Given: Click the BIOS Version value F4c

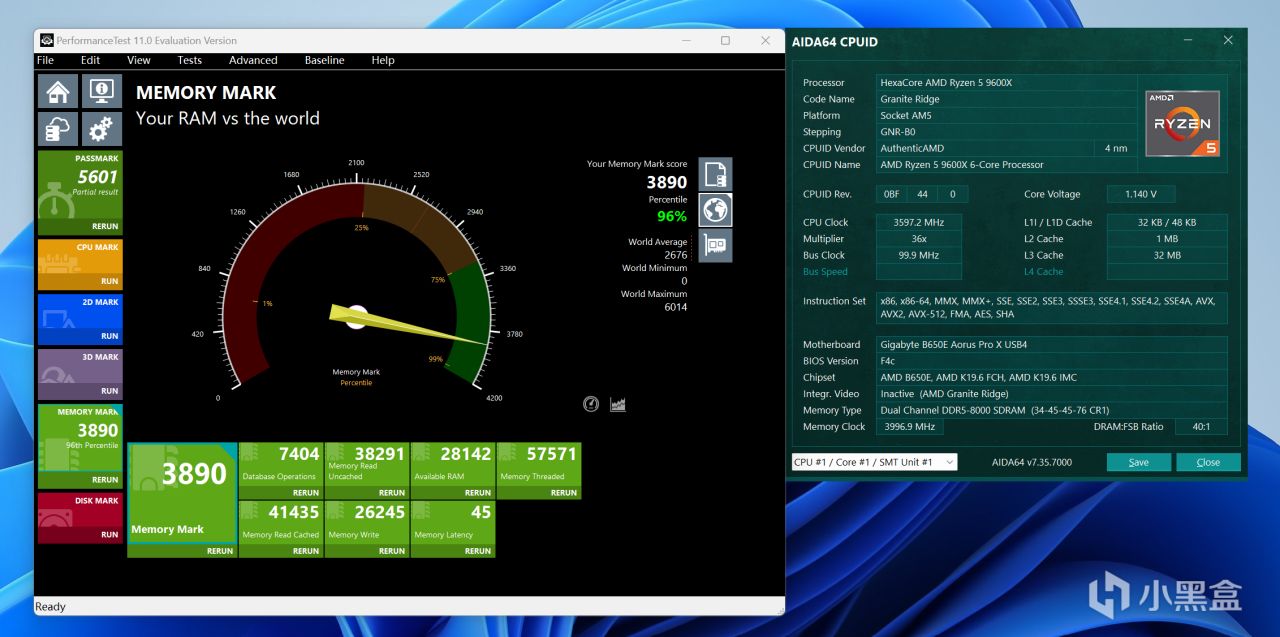Looking at the screenshot, I should pyautogui.click(x=1051, y=361).
